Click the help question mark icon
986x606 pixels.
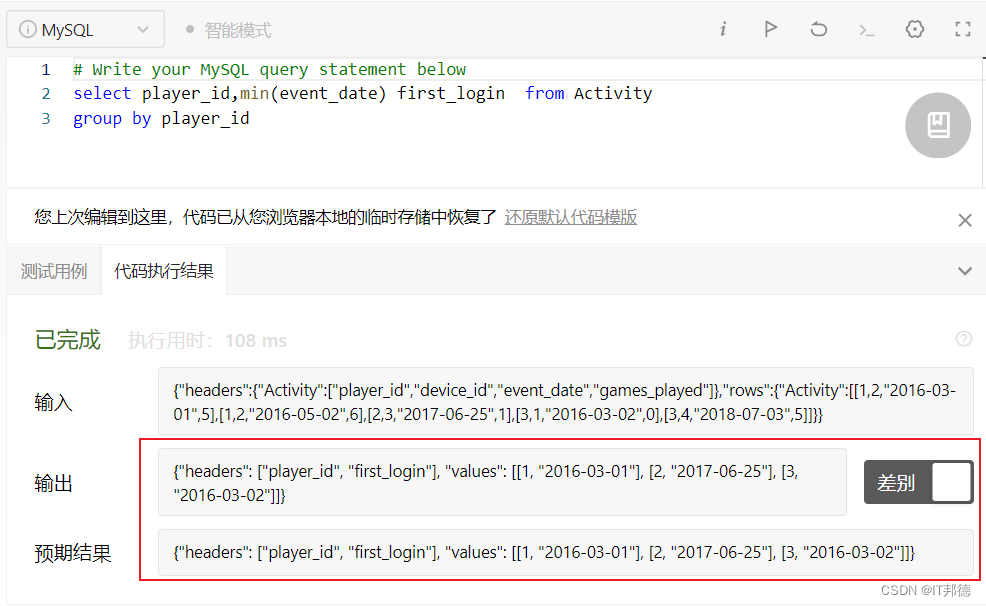(x=963, y=339)
